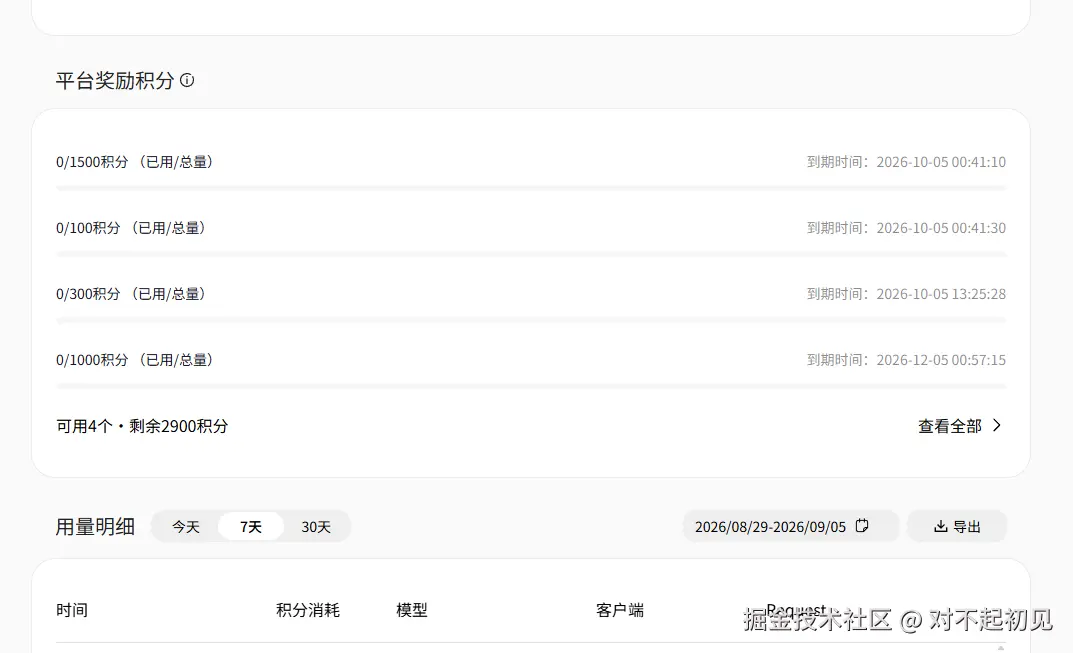
Task: Click progress bar for 0/300积分
Action: [531, 320]
